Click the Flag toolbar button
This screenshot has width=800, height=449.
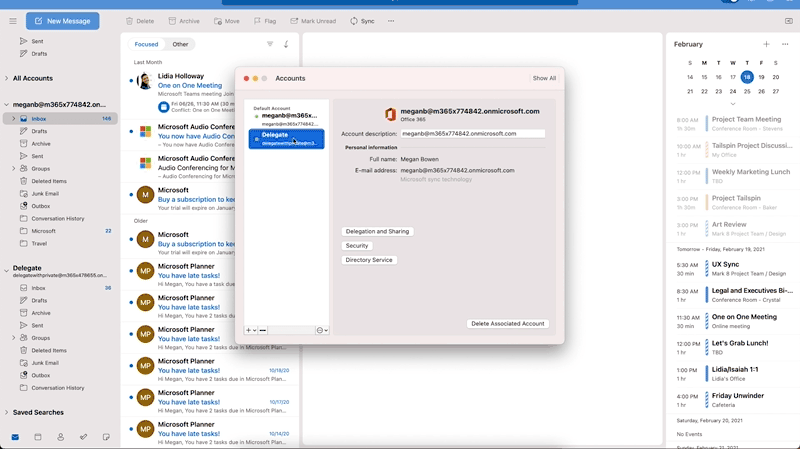pyautogui.click(x=265, y=21)
